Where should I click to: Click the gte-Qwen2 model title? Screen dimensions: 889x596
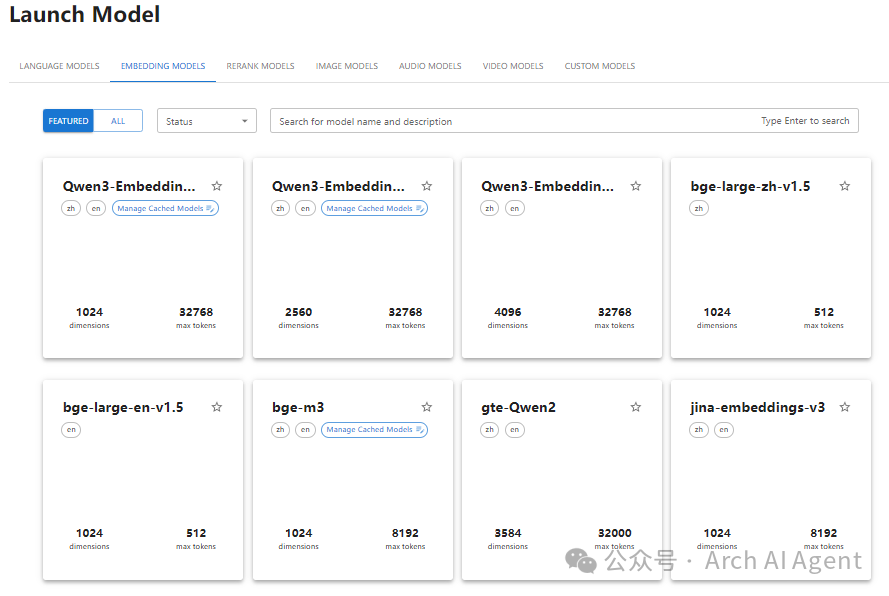(x=518, y=408)
